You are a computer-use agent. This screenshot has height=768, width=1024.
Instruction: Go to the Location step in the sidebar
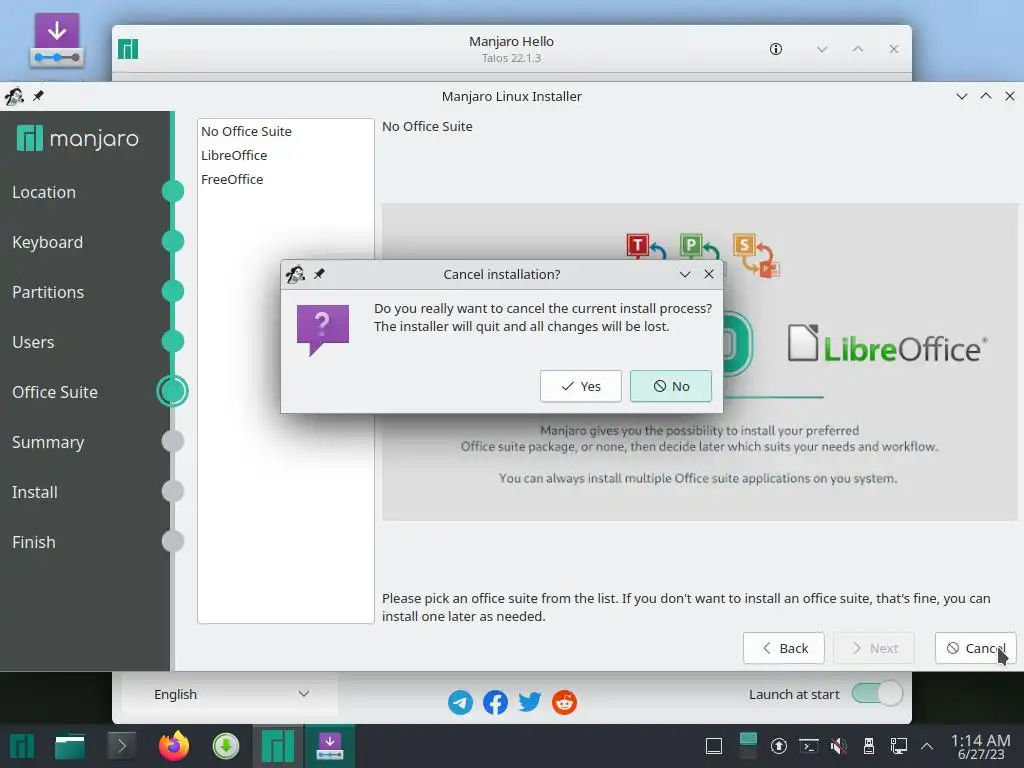click(44, 192)
